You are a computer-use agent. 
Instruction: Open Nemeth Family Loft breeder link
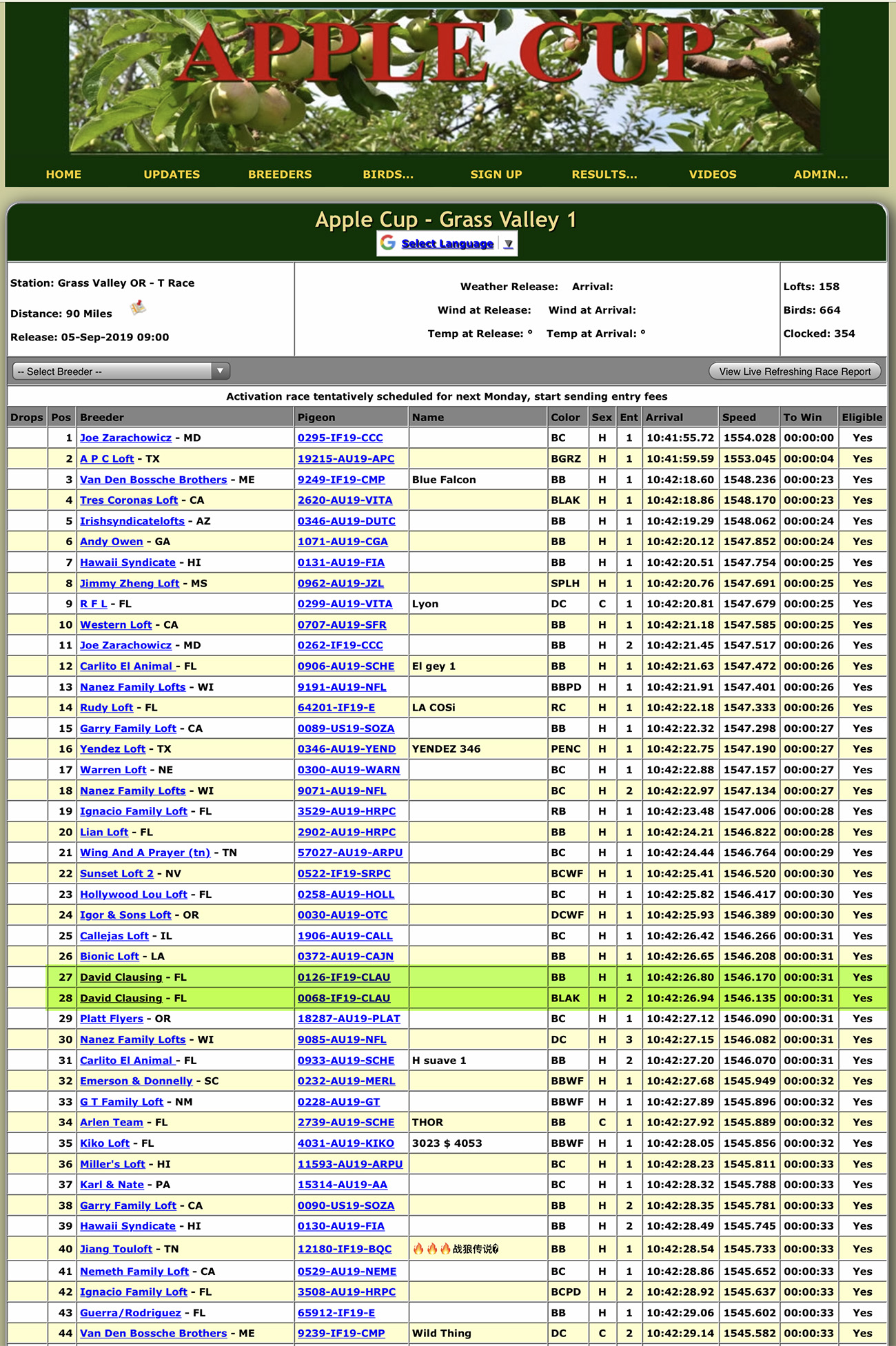coord(134,1272)
